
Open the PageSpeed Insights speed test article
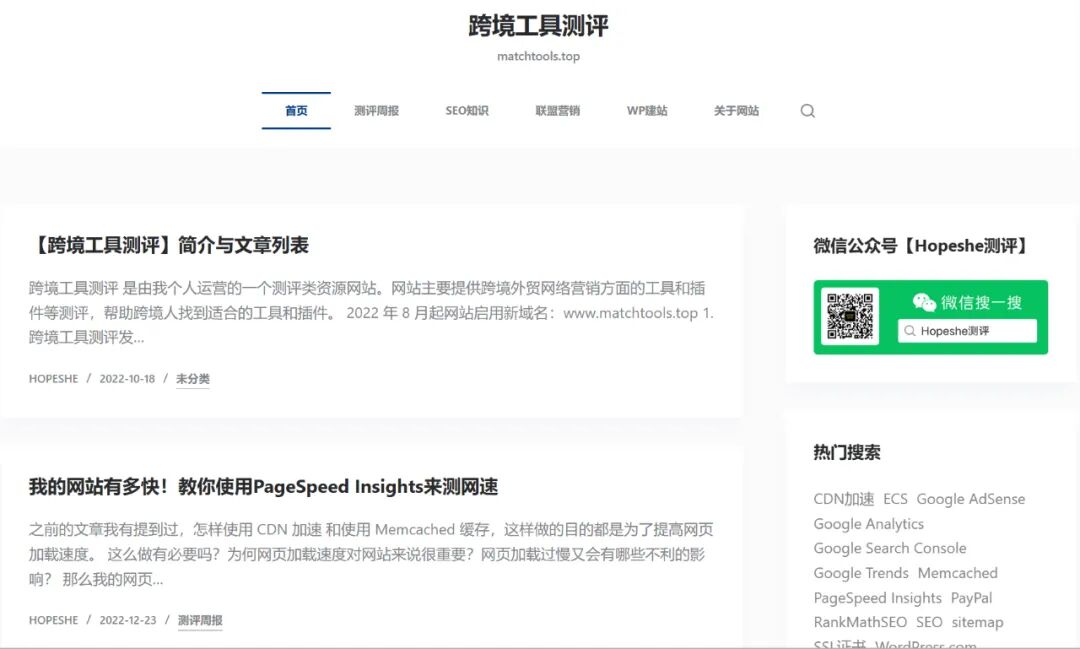pos(264,487)
